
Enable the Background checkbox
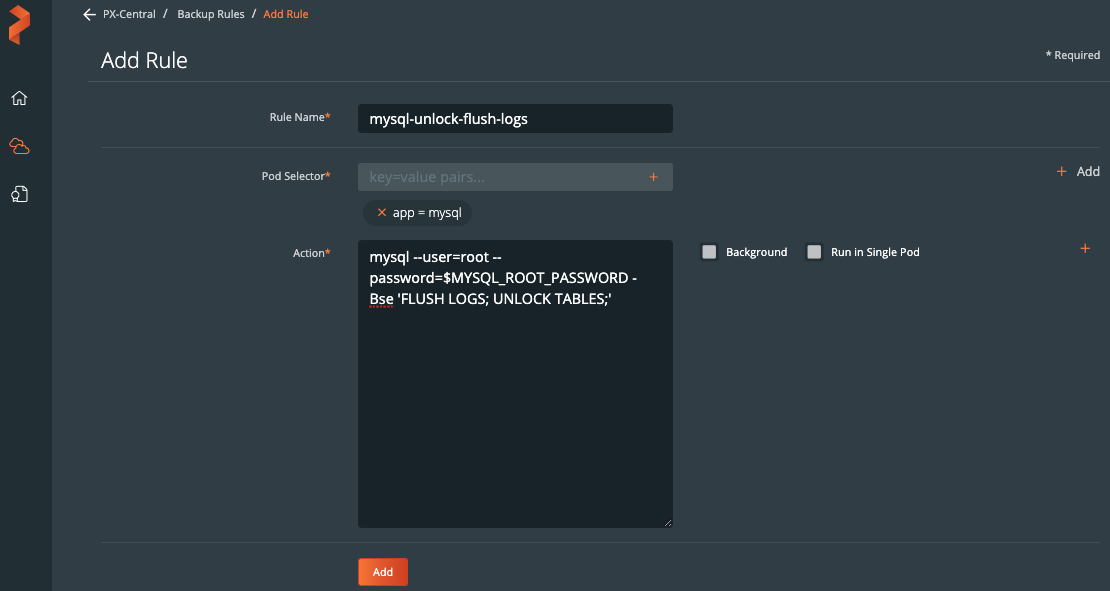[x=710, y=252]
